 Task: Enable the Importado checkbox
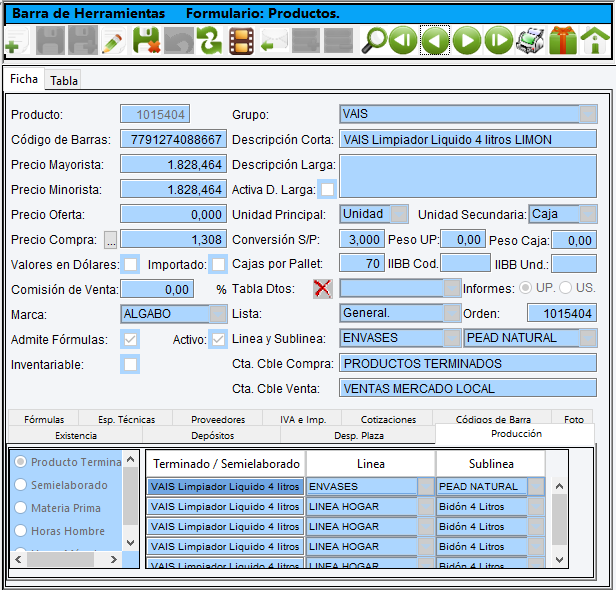pyautogui.click(x=218, y=264)
